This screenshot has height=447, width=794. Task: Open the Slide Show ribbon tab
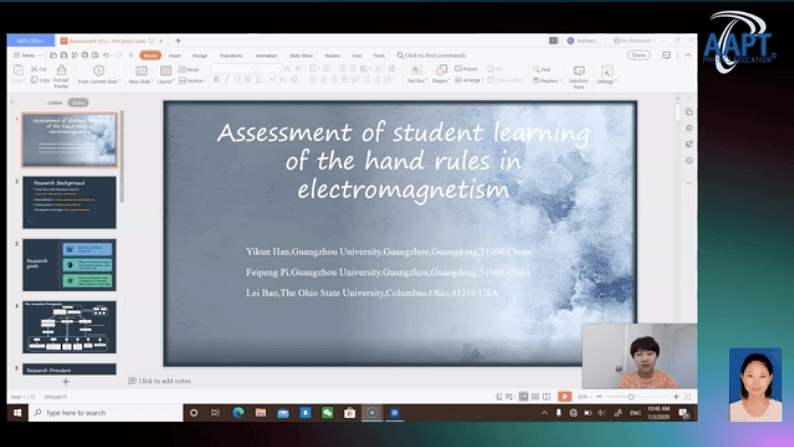[301, 55]
